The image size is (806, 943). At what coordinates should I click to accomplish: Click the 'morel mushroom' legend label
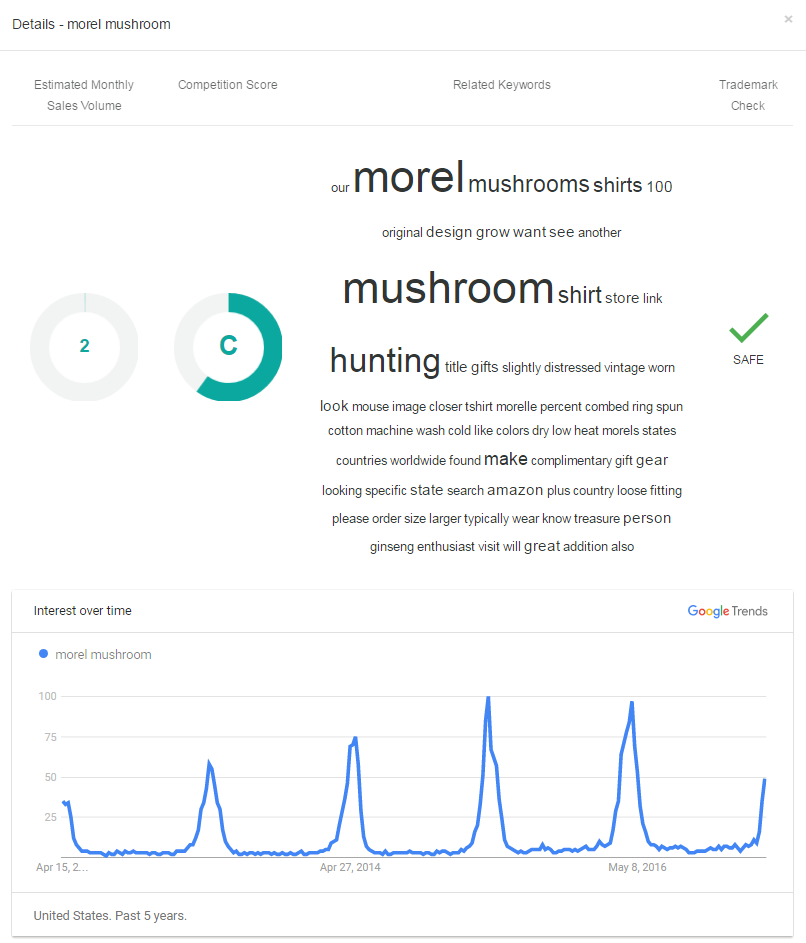click(103, 654)
